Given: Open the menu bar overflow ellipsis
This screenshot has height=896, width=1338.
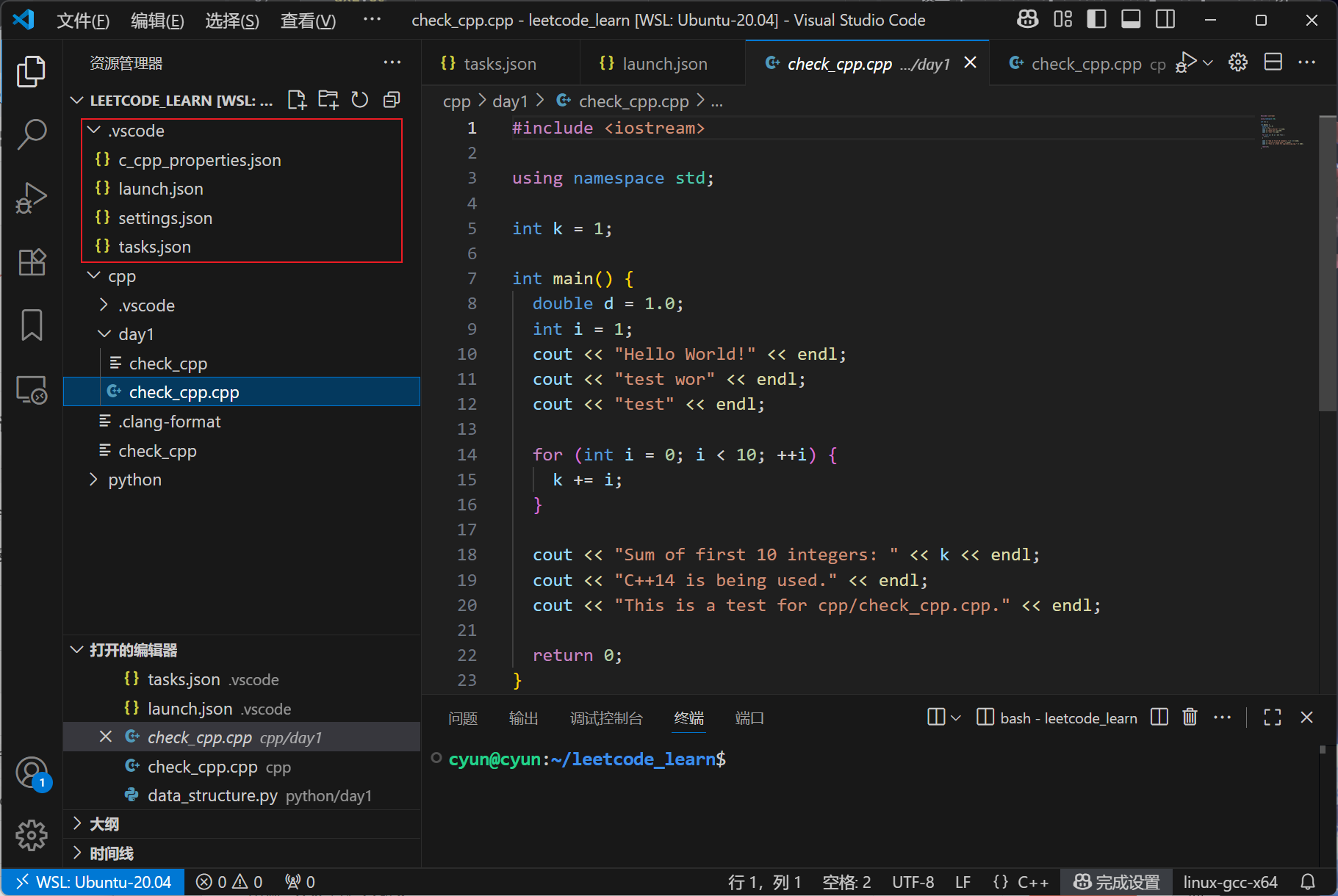Looking at the screenshot, I should pyautogui.click(x=372, y=19).
